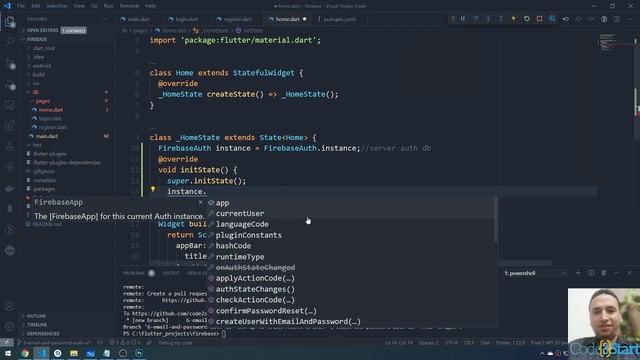Kill terminal with trash icon
This screenshot has height=360, width=640.
point(604,273)
